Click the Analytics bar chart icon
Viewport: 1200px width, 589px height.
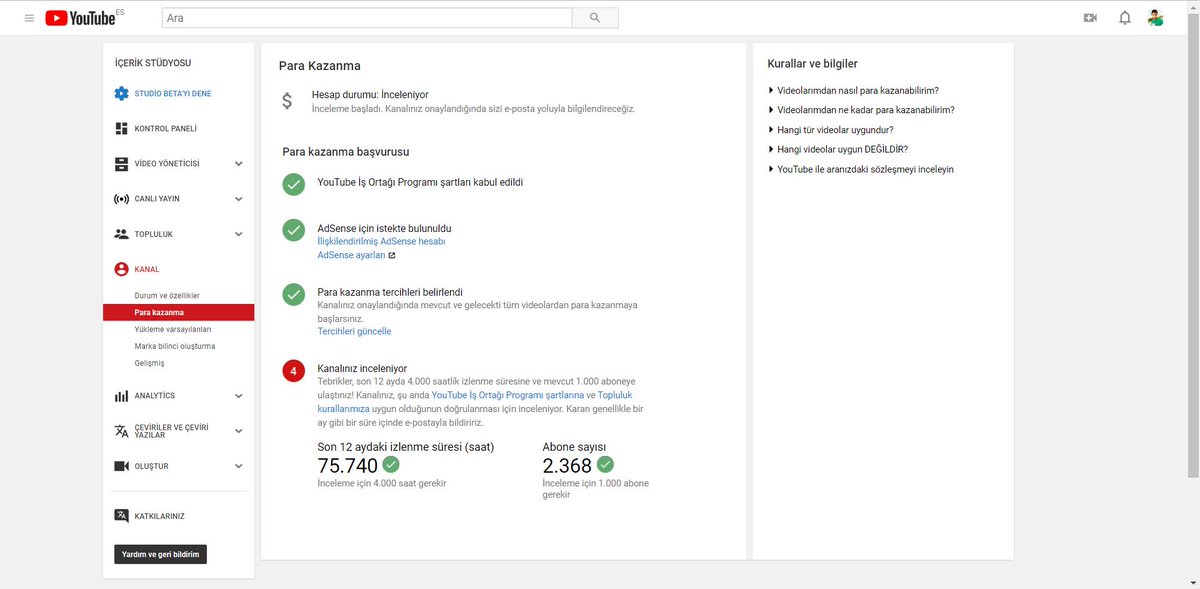click(x=121, y=396)
